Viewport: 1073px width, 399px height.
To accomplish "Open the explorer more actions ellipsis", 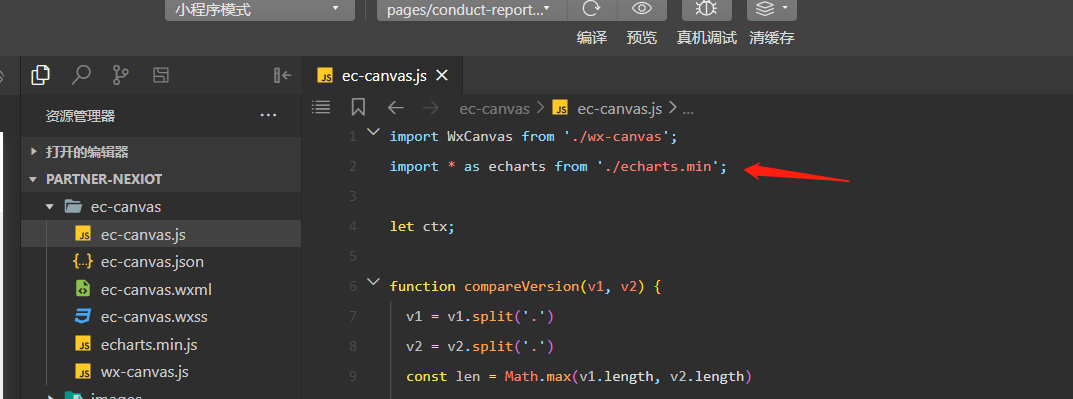I will point(268,116).
